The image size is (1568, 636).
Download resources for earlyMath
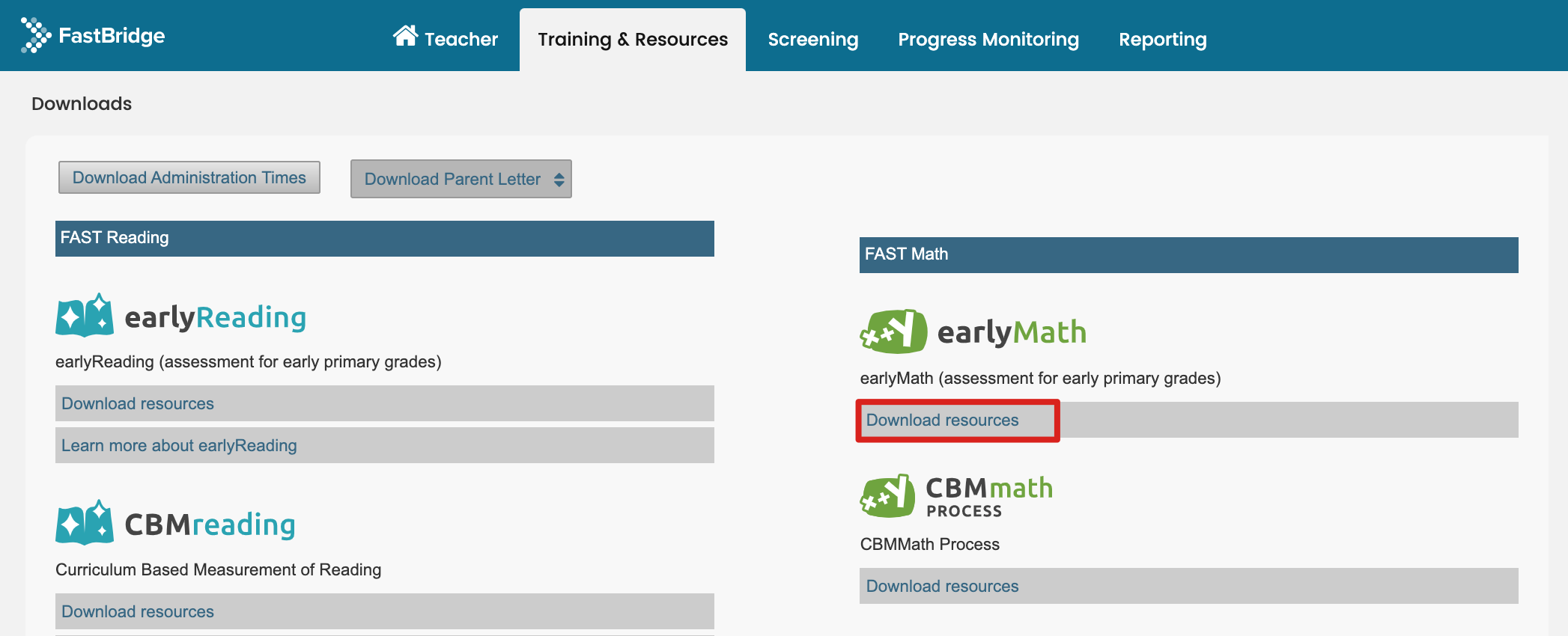point(942,421)
